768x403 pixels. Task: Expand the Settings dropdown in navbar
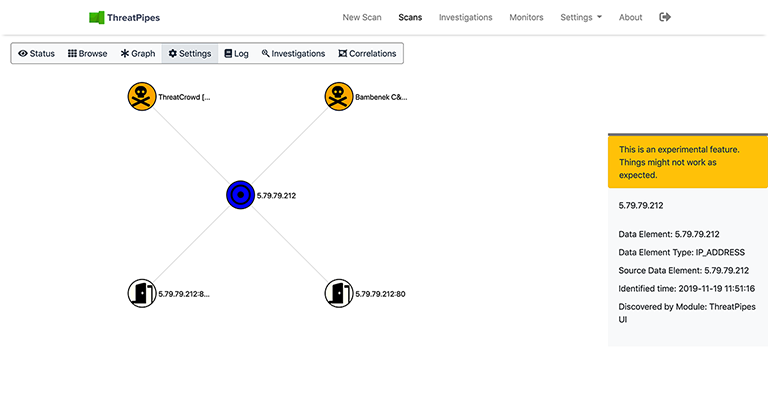tap(580, 17)
